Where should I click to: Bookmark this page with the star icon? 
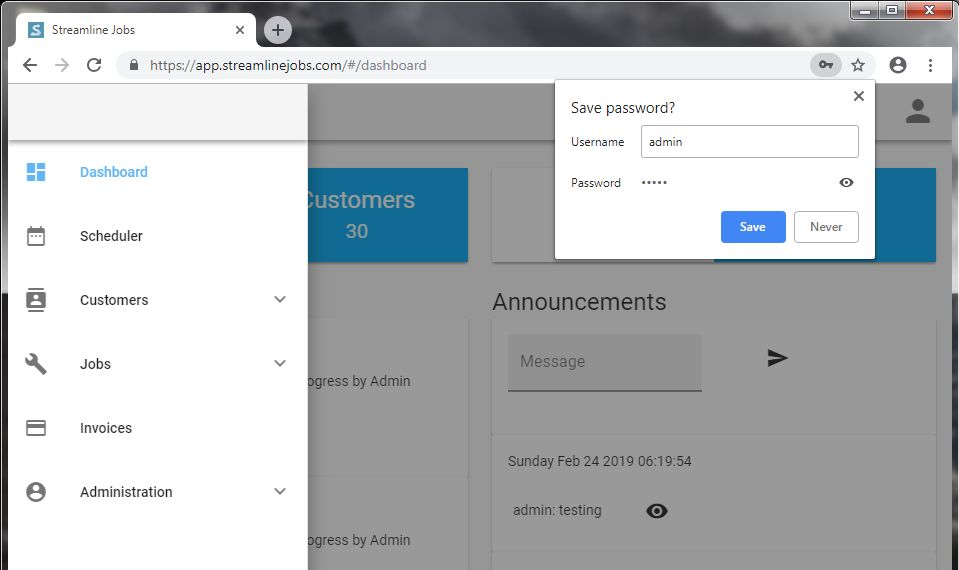coord(858,65)
